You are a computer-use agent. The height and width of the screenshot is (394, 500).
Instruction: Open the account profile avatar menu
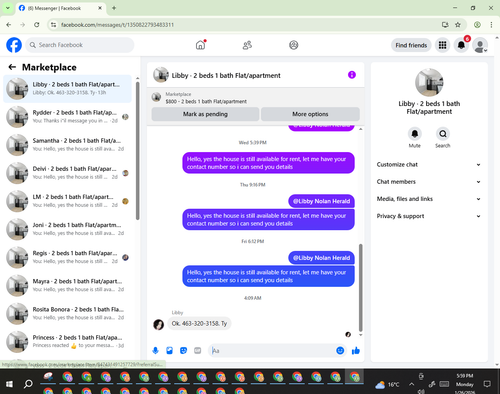(x=480, y=45)
